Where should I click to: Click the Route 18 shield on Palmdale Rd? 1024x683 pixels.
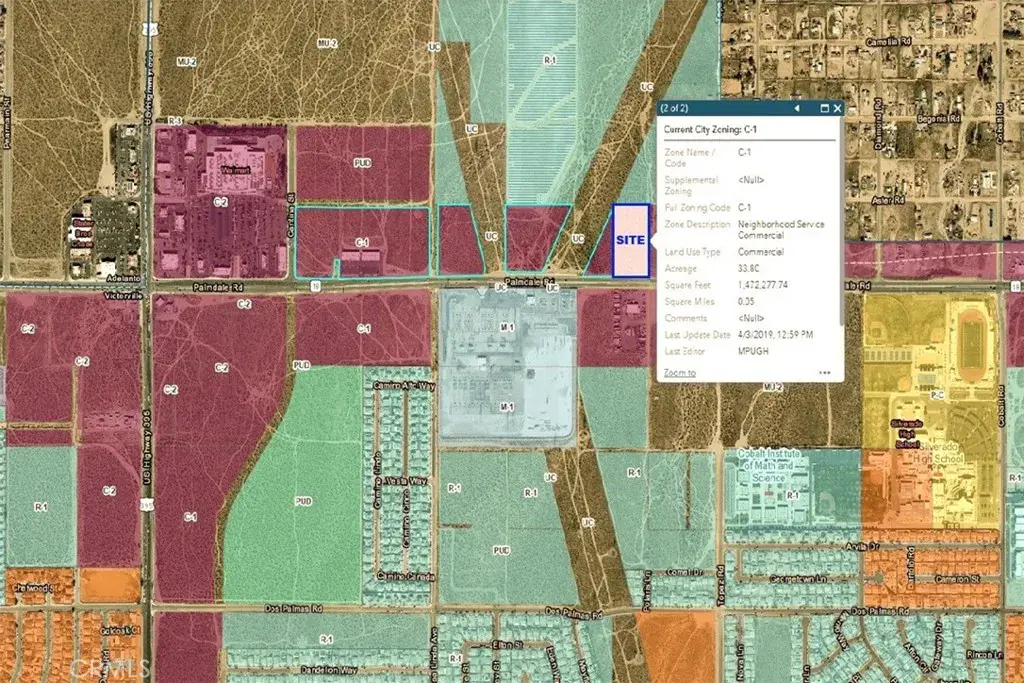click(x=316, y=285)
